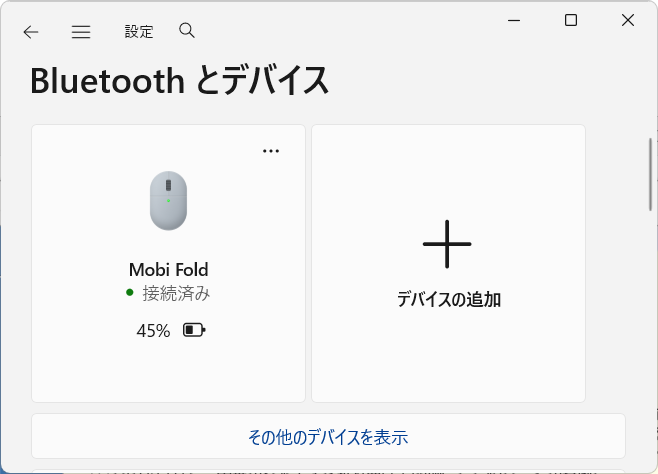Open the hamburger navigation menu

tap(81, 32)
